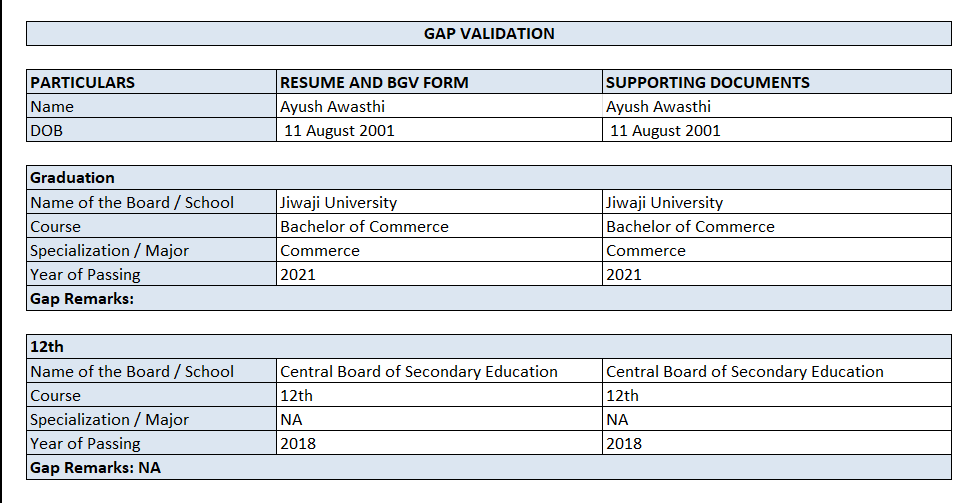
Task: Click the GAP VALIDATION title cell
Action: (489, 34)
